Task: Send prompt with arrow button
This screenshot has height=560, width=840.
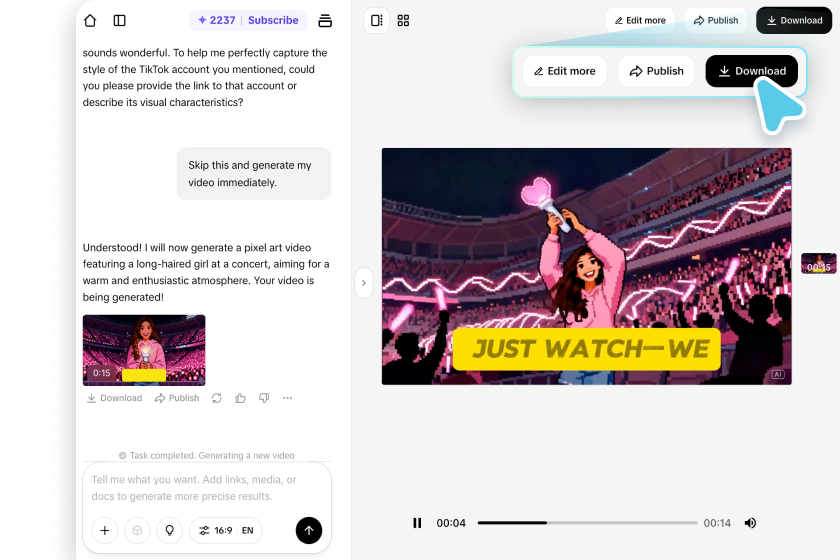Action: click(309, 531)
